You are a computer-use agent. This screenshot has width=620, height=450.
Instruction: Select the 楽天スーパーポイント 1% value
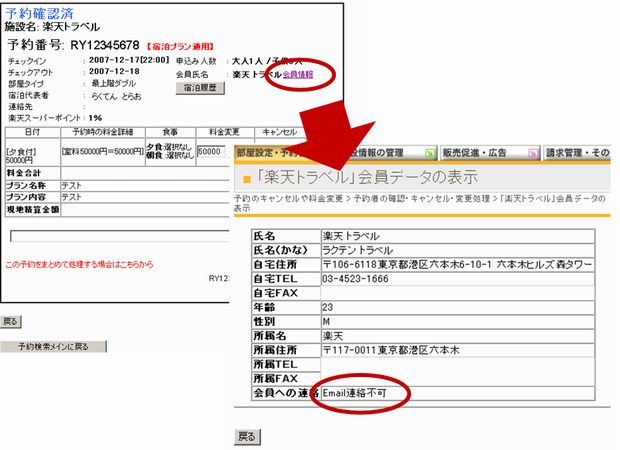(95, 118)
